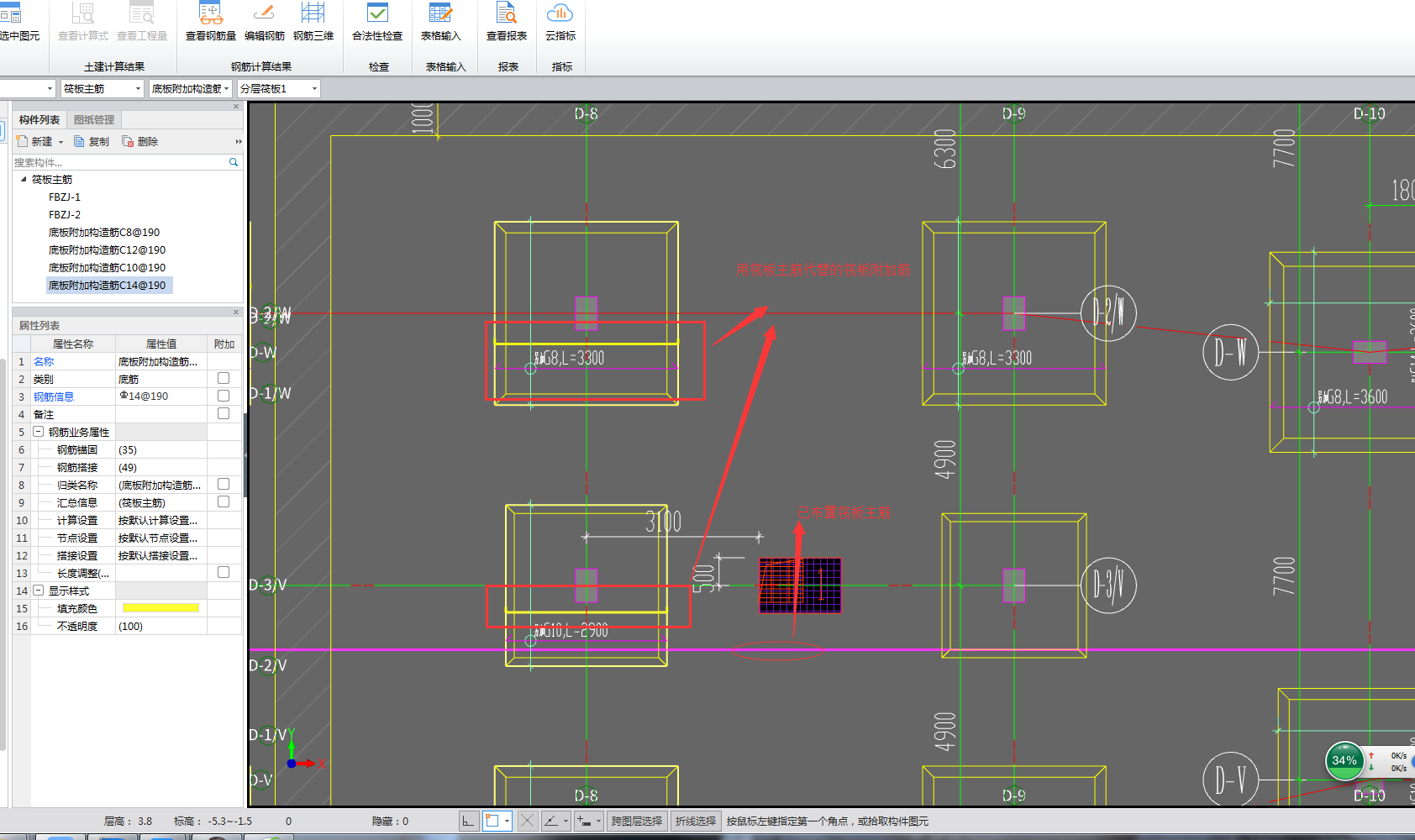Click the search magnifier in component list
The height and width of the screenshot is (840, 1415).
(x=234, y=162)
